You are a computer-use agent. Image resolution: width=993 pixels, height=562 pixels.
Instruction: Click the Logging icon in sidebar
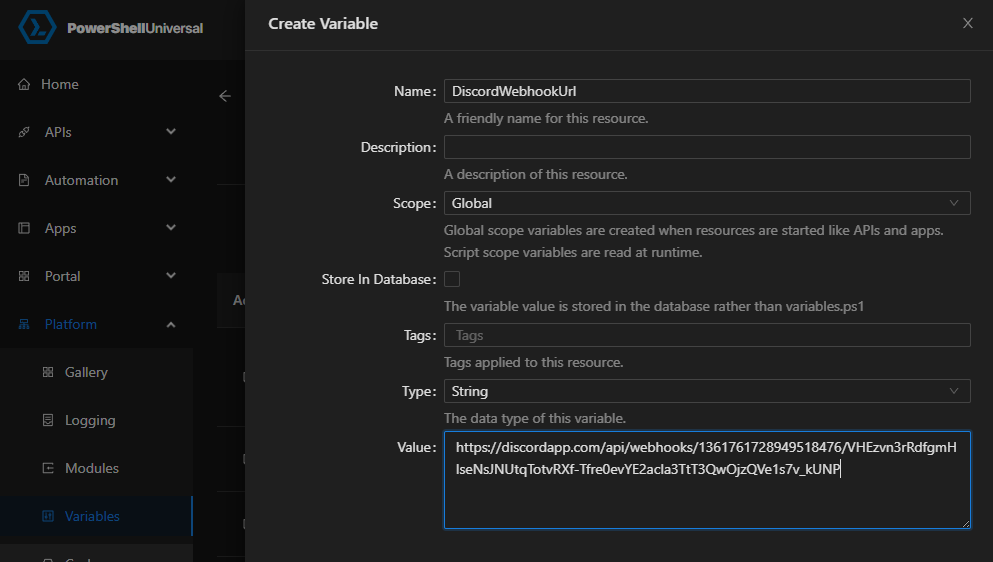pos(48,420)
